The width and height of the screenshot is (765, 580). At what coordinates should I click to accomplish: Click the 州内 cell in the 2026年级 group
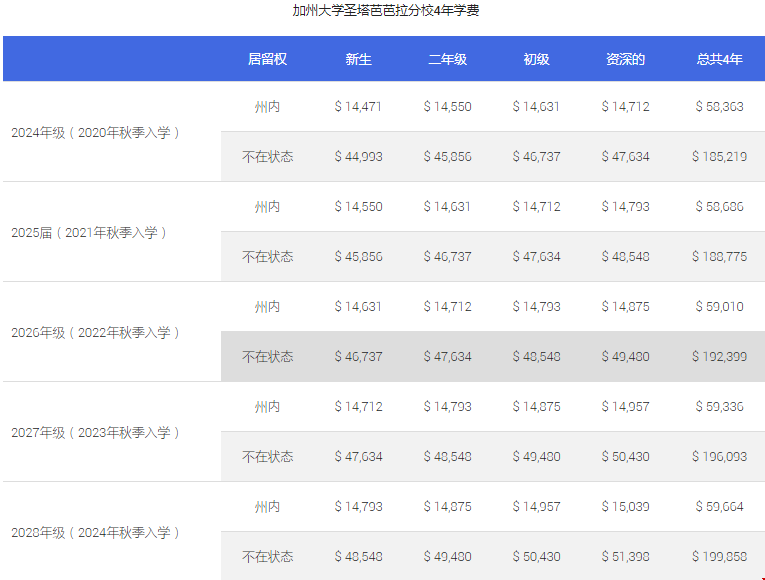(267, 306)
